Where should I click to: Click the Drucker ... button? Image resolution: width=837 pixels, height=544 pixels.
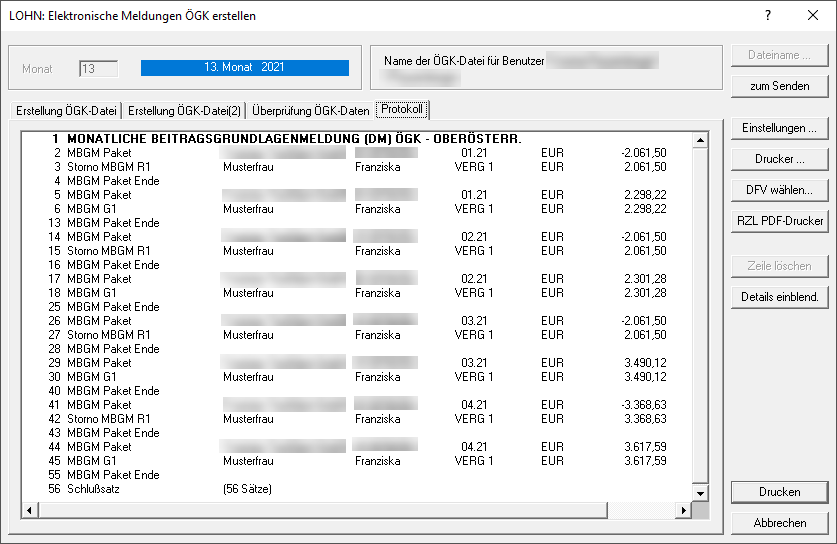(x=779, y=159)
